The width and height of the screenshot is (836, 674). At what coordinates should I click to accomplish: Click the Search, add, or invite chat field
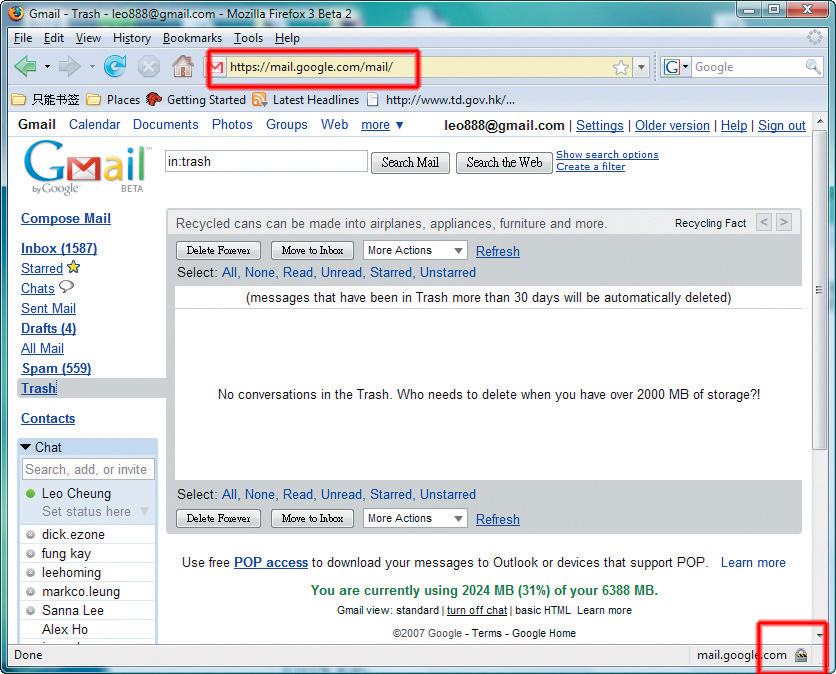(x=88, y=469)
